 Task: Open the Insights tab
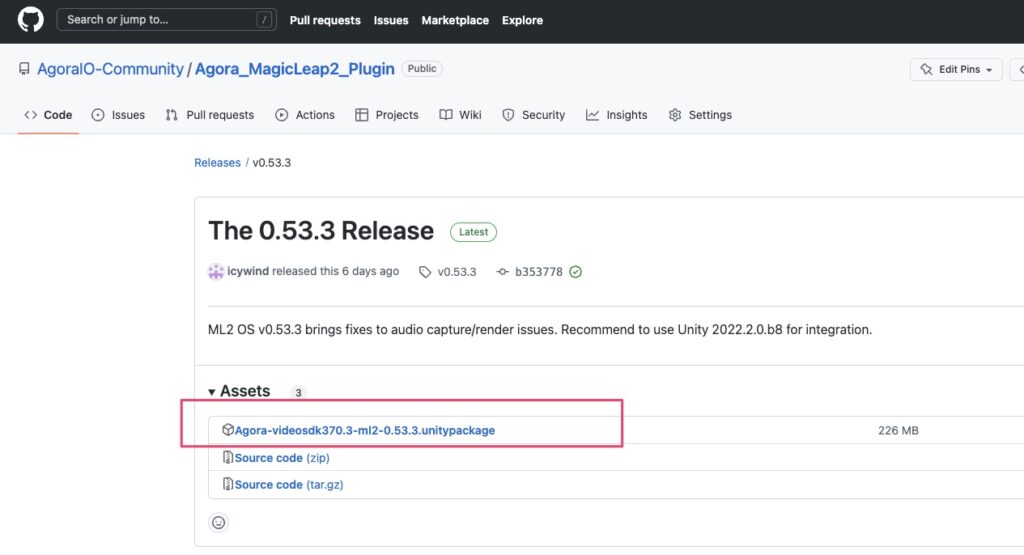616,115
